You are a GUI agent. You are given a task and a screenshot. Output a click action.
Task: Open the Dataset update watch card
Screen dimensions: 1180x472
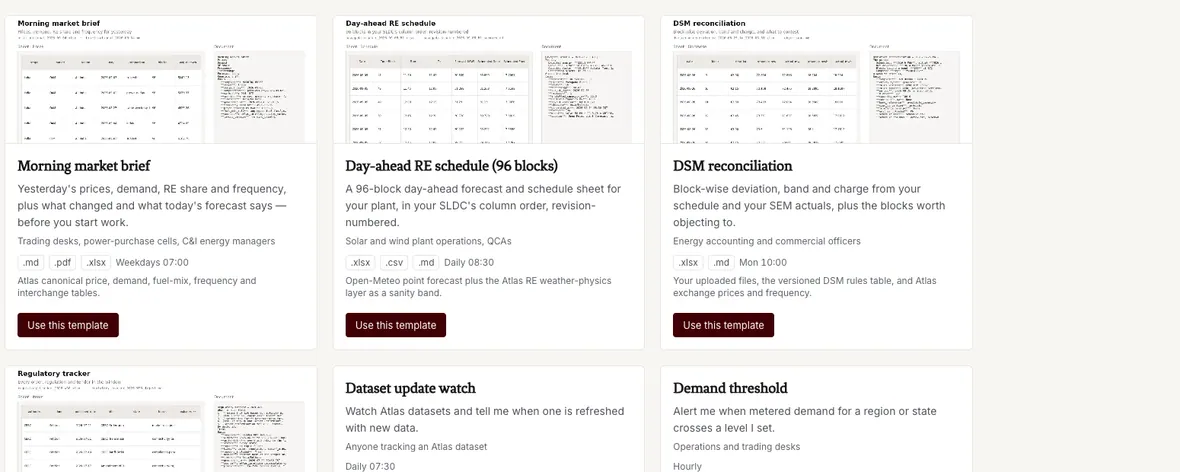(x=488, y=419)
